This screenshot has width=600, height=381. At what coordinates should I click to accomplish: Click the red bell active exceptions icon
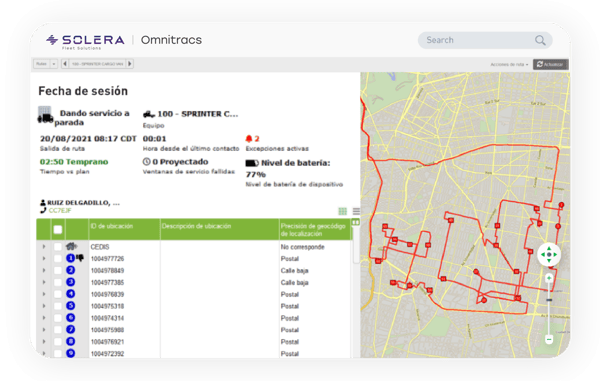tap(249, 138)
